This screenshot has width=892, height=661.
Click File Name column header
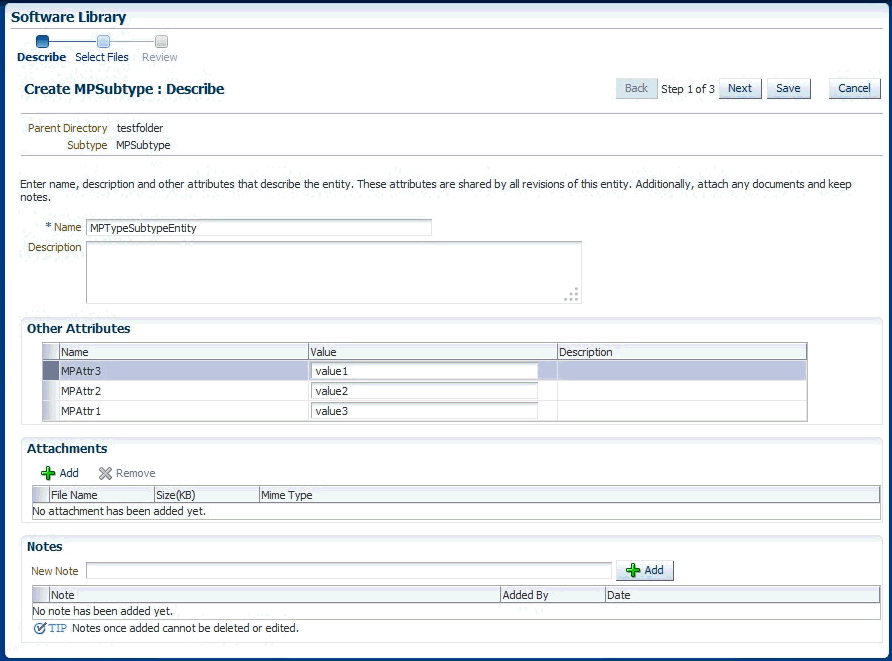coord(102,495)
